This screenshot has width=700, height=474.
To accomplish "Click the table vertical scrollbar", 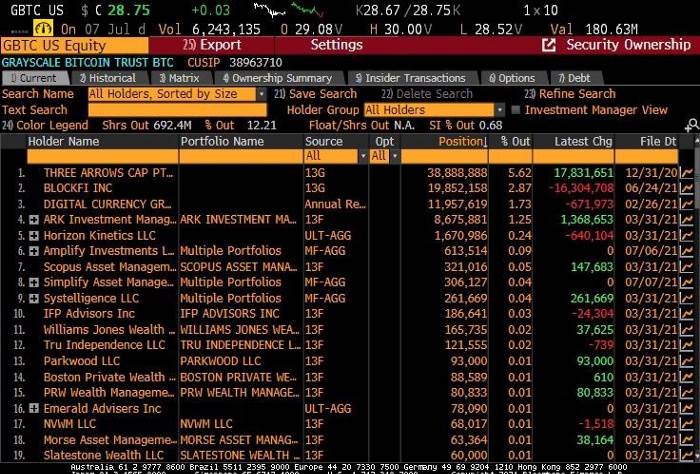I will point(697,299).
